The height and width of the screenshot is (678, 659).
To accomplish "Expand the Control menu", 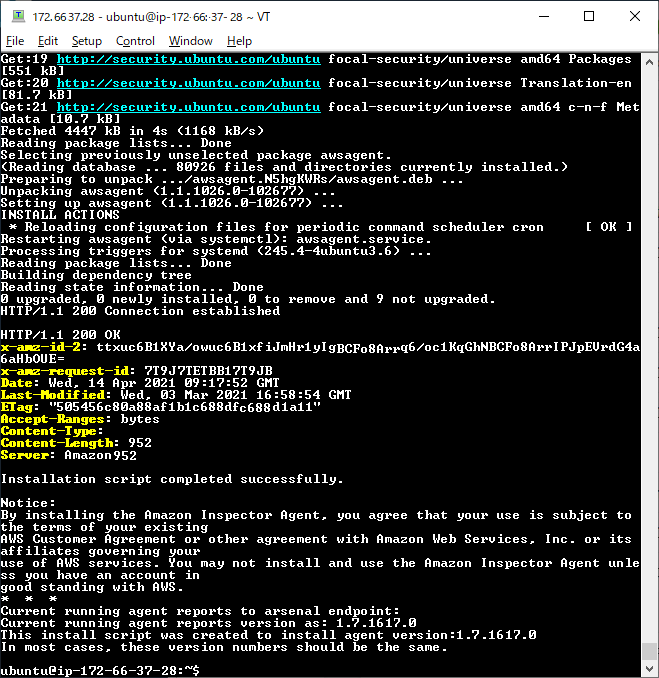I will point(135,41).
